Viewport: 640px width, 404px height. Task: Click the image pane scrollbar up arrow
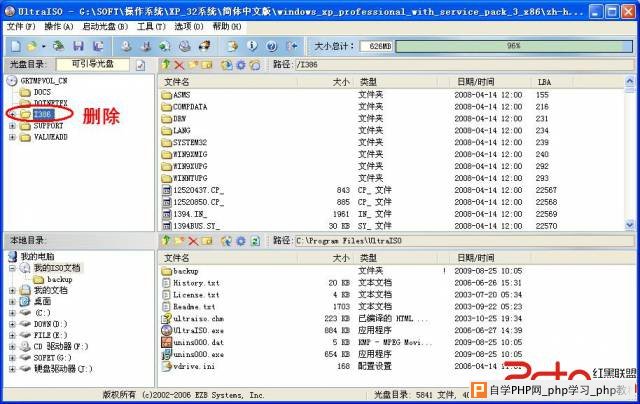(629, 81)
